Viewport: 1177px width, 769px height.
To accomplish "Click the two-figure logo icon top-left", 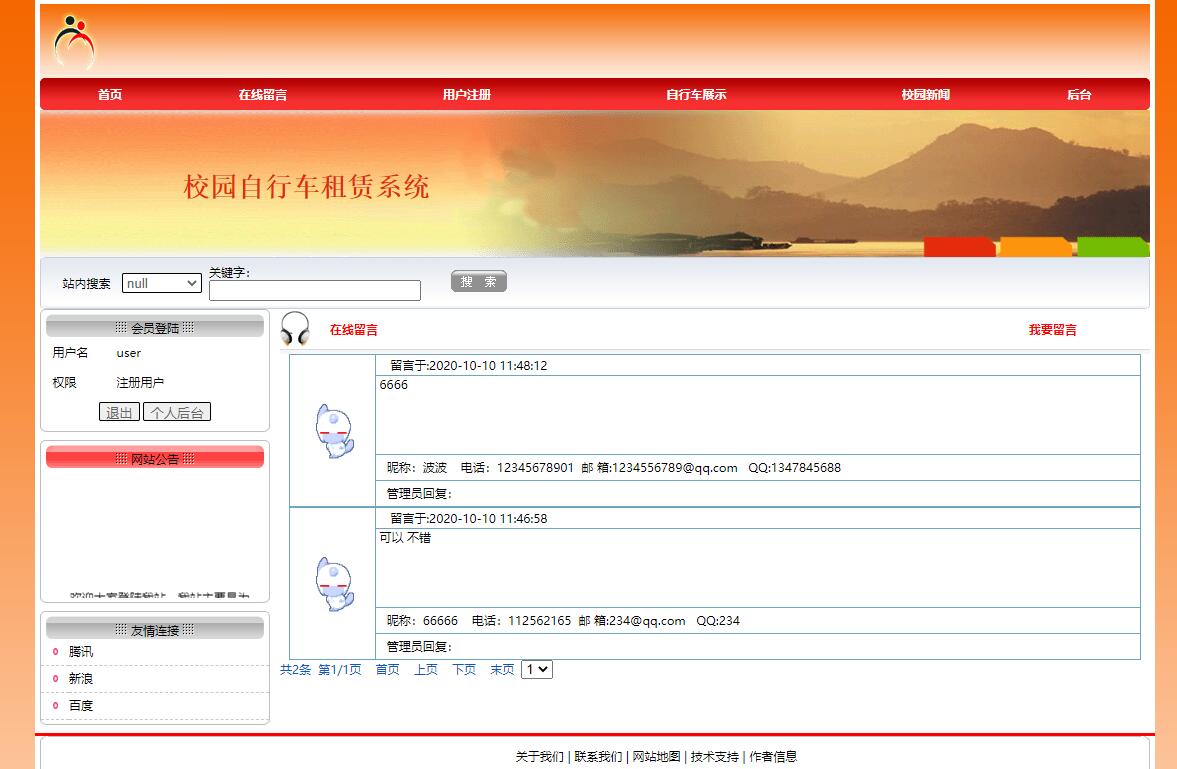I will [75, 39].
